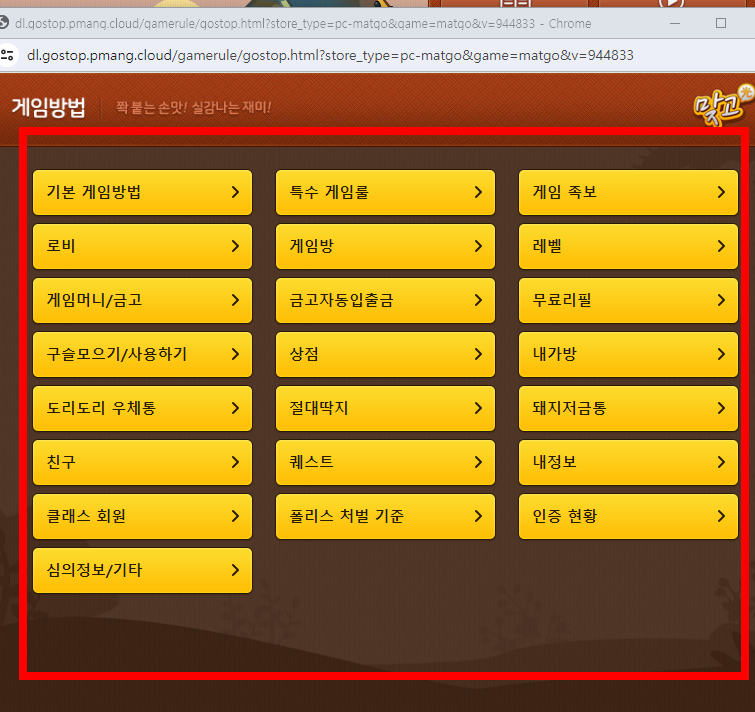Viewport: 755px width, 712px height.
Task: Open the 기본 게임방법 section
Action: pos(142,192)
